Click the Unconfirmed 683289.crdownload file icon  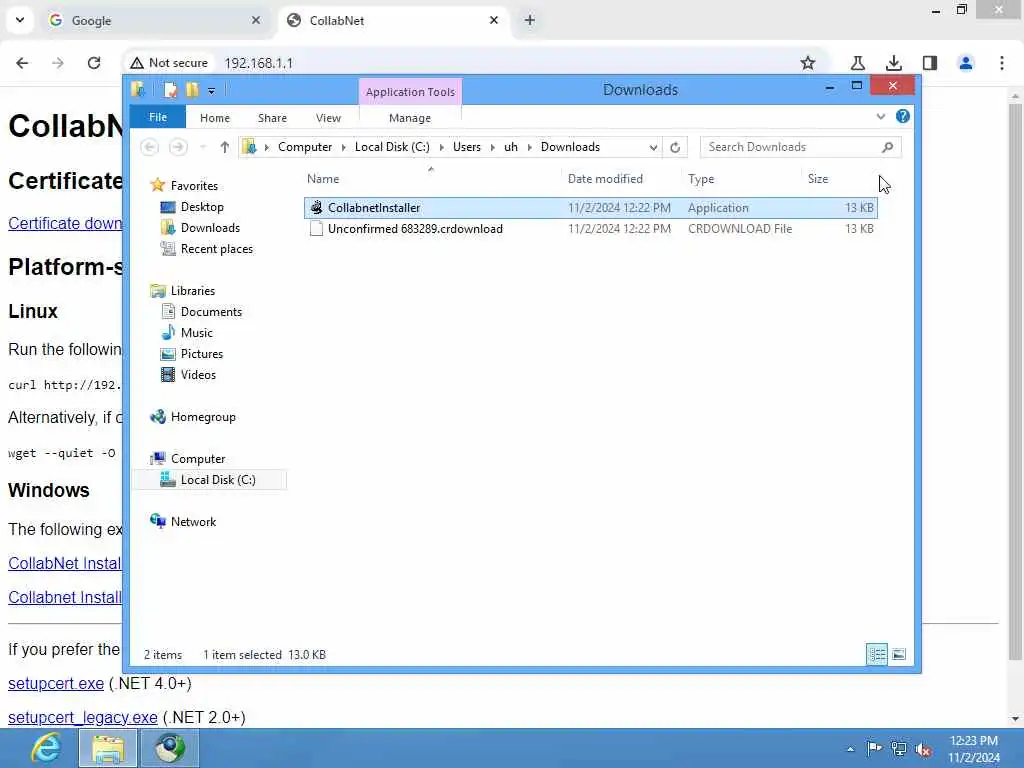click(x=317, y=229)
